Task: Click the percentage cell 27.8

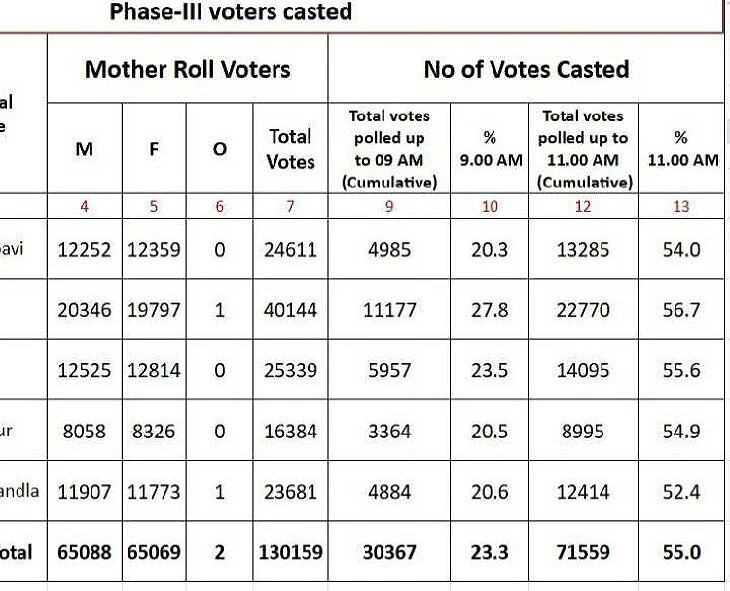Action: click(489, 310)
